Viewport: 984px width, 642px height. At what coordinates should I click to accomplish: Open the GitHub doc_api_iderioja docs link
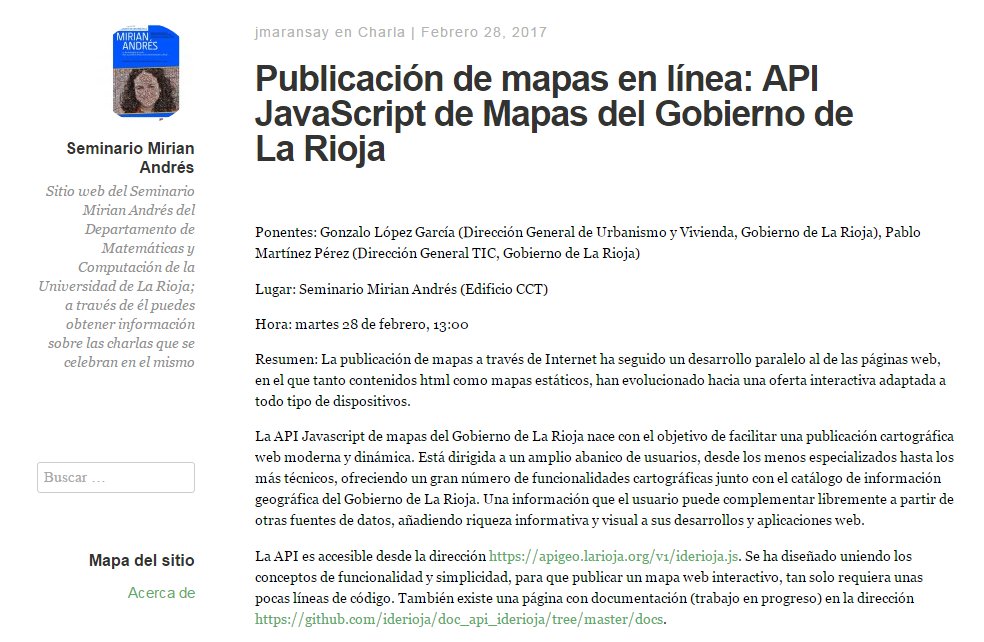tap(459, 619)
